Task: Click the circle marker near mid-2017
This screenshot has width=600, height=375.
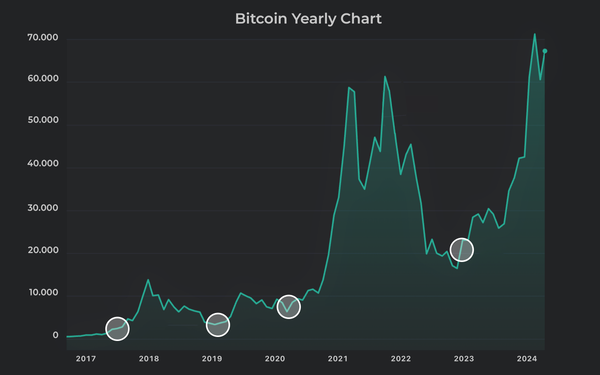Action: (x=117, y=329)
